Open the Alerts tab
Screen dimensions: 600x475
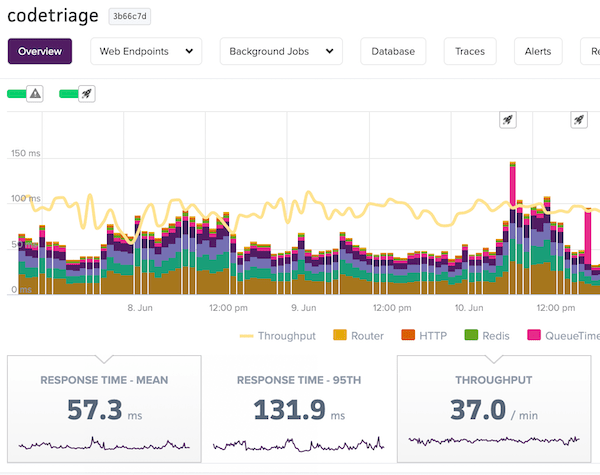click(538, 51)
